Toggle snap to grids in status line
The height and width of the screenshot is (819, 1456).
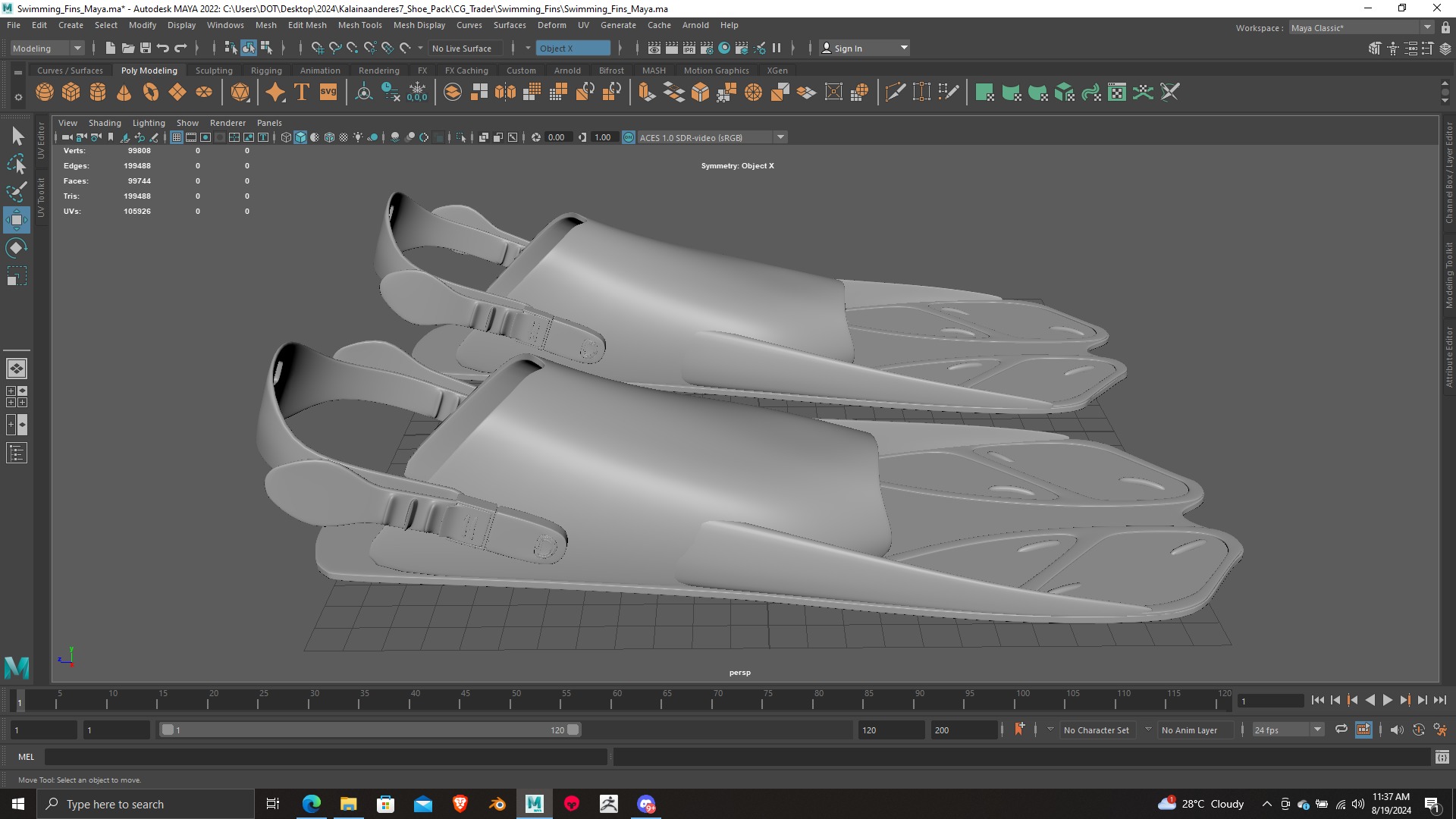(x=318, y=48)
